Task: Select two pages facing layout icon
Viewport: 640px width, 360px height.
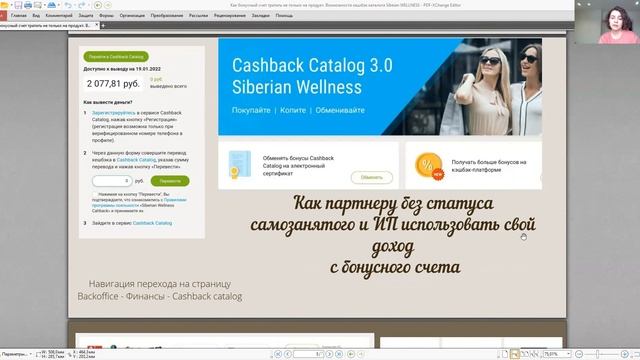Action: (524, 354)
